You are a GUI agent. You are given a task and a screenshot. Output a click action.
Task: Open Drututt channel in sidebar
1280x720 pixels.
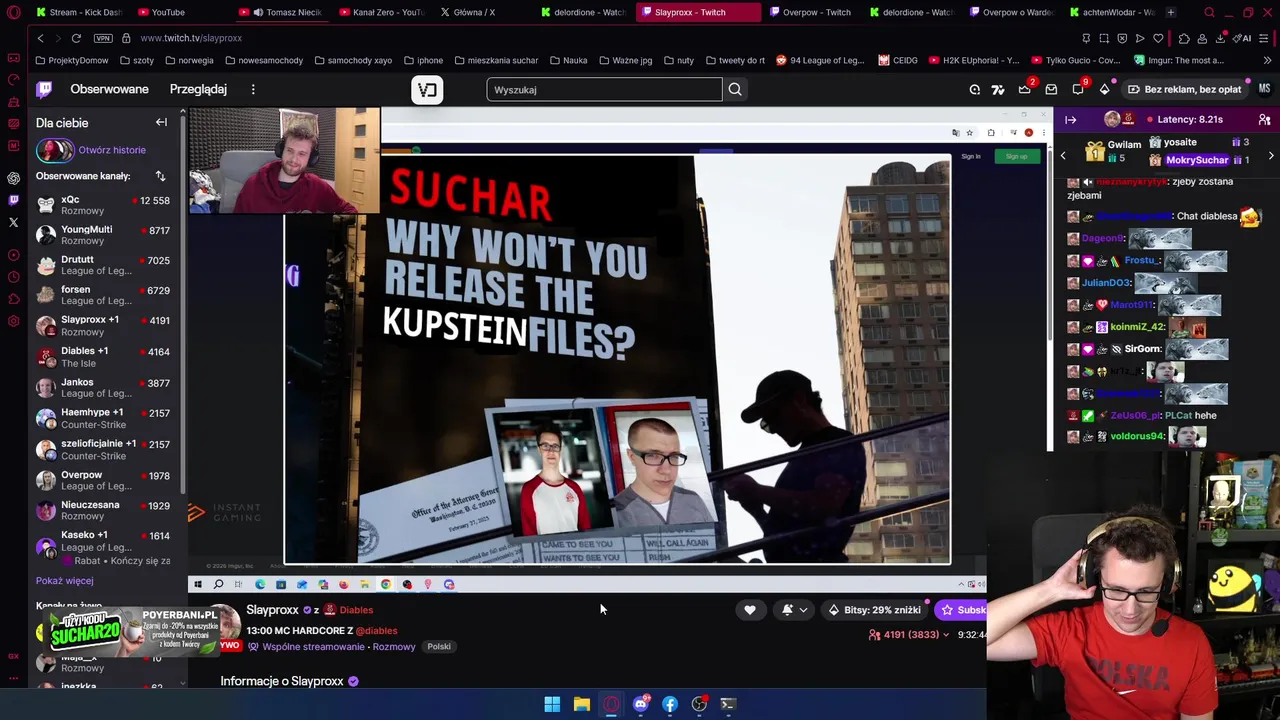[x=103, y=265]
